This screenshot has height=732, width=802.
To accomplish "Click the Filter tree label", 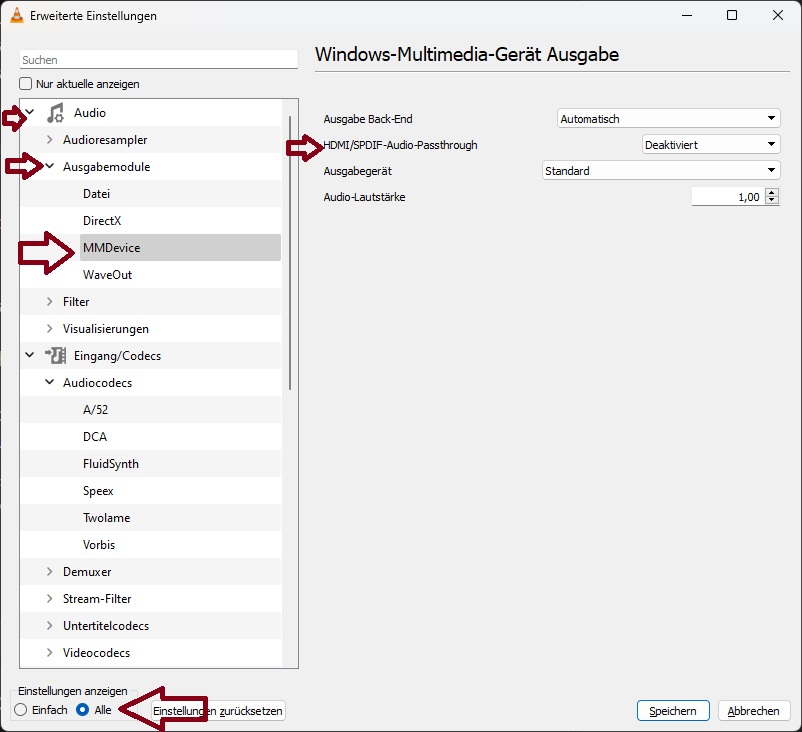I will (76, 302).
